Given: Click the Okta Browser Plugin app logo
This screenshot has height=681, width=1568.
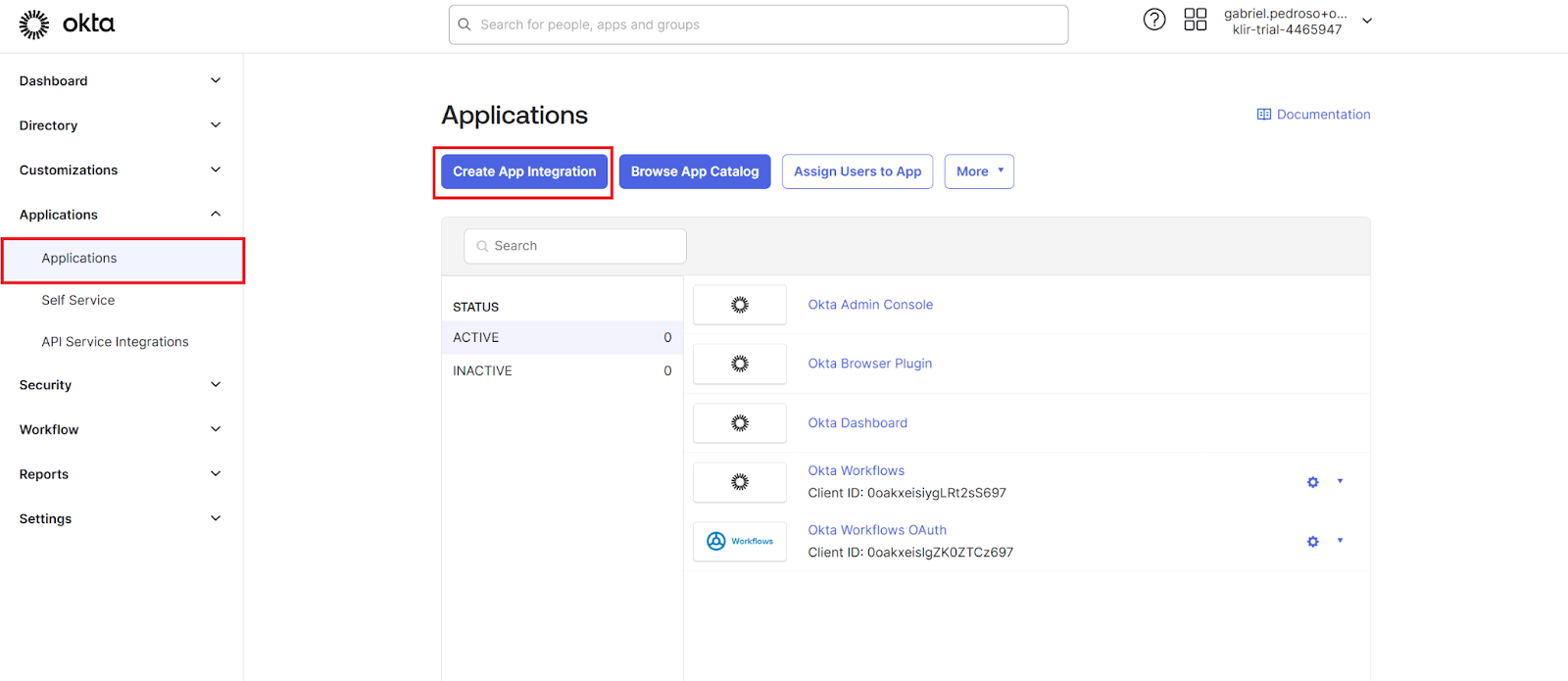Looking at the screenshot, I should point(740,364).
